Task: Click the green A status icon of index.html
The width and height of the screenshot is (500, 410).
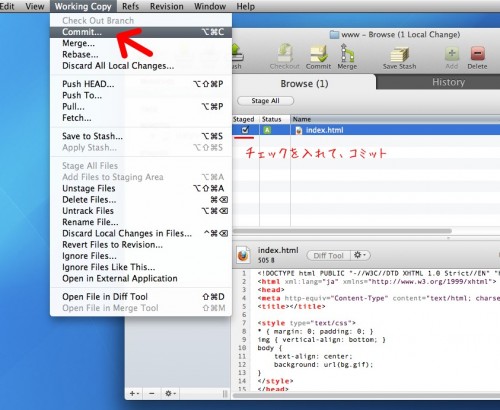Action: (267, 130)
